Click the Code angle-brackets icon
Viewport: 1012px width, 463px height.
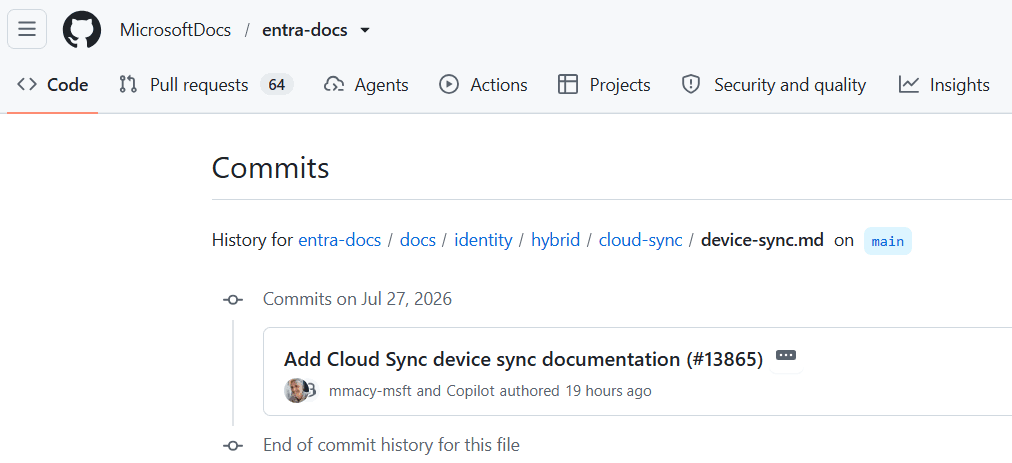tap(27, 85)
